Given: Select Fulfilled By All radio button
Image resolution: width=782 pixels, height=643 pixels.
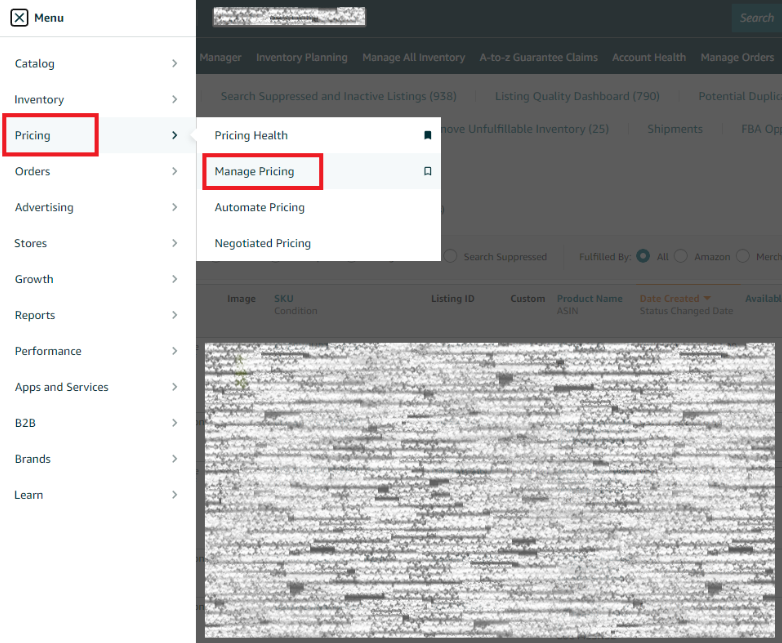Looking at the screenshot, I should coord(643,256).
